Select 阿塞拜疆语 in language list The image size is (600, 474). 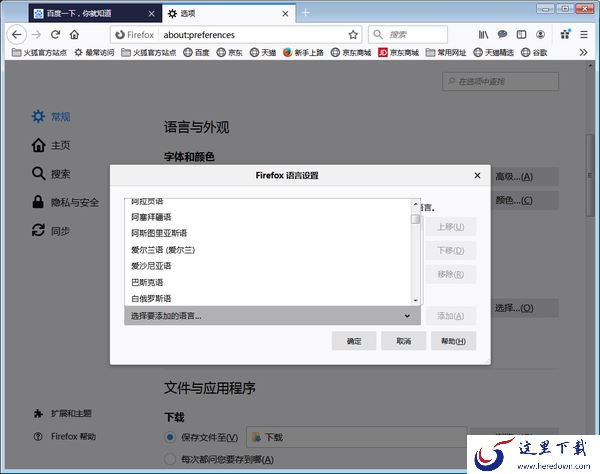tap(267, 217)
